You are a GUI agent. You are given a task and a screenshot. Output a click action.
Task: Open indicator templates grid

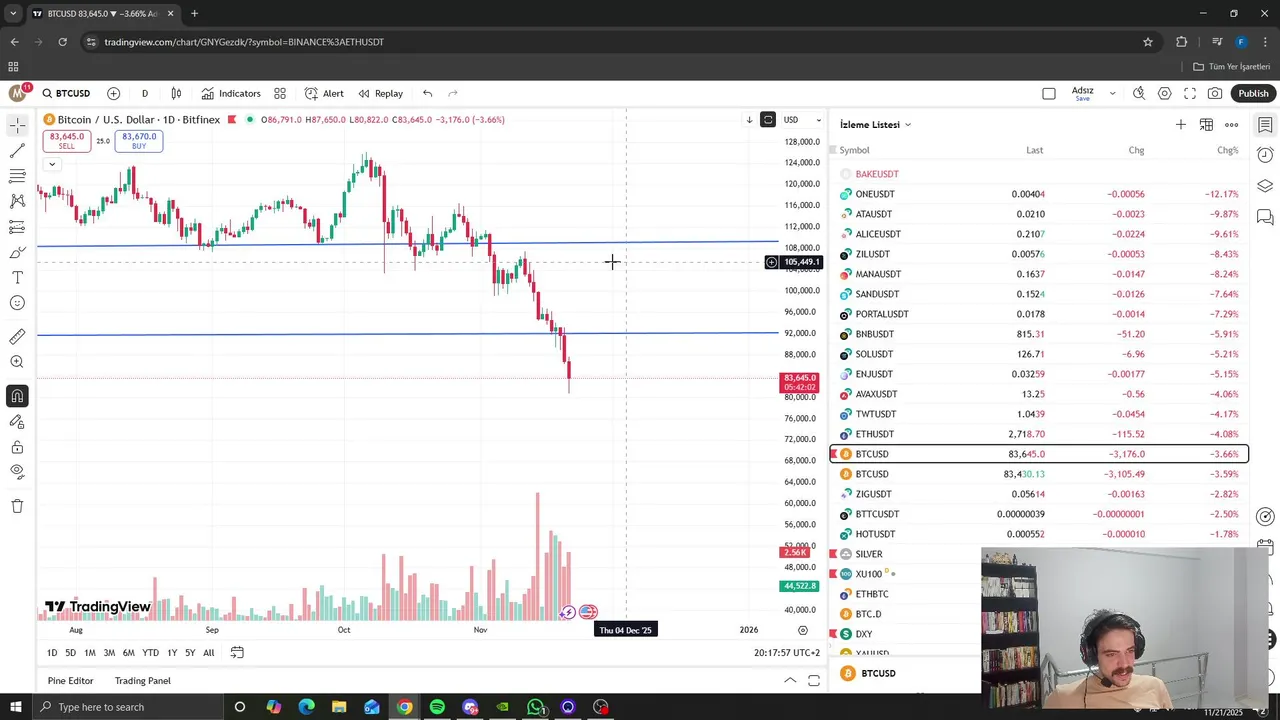click(280, 93)
